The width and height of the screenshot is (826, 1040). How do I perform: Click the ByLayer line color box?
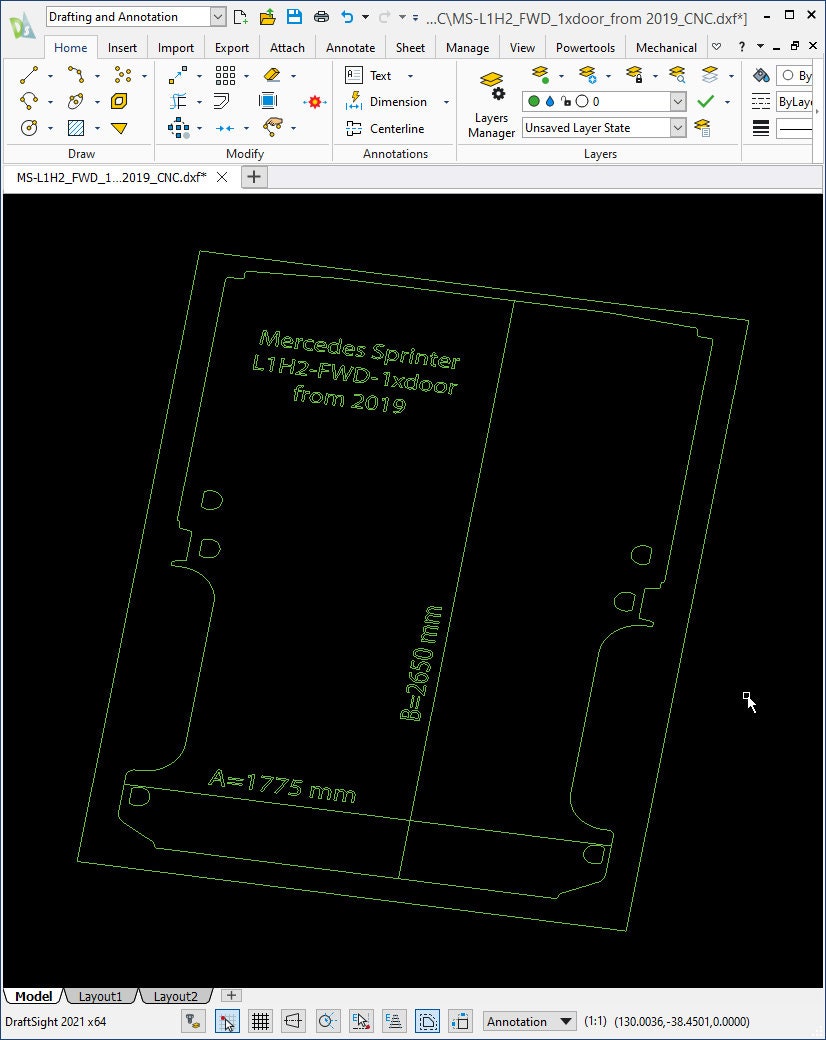[794, 76]
